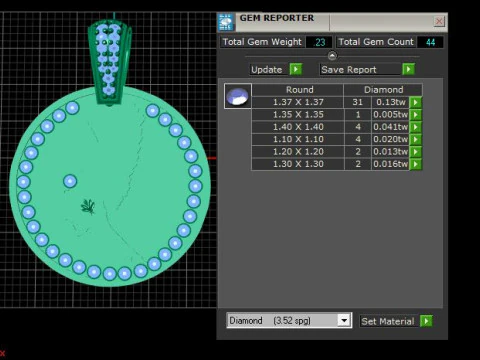
Task: Select the 1.35 X 1.35 size cell
Action: click(298, 115)
